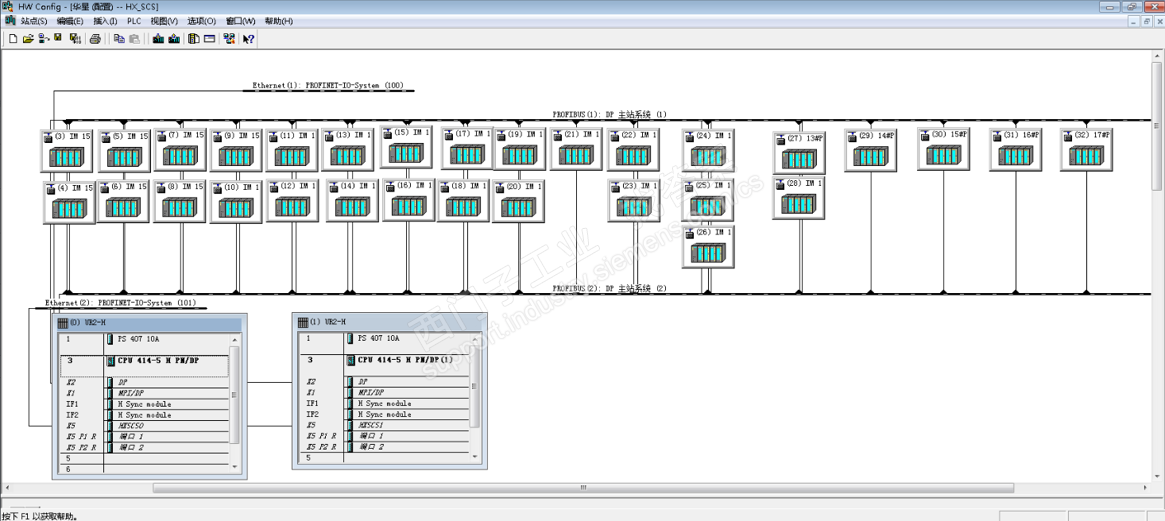Click the down scroll arrow in rack (1) list

click(x=475, y=457)
